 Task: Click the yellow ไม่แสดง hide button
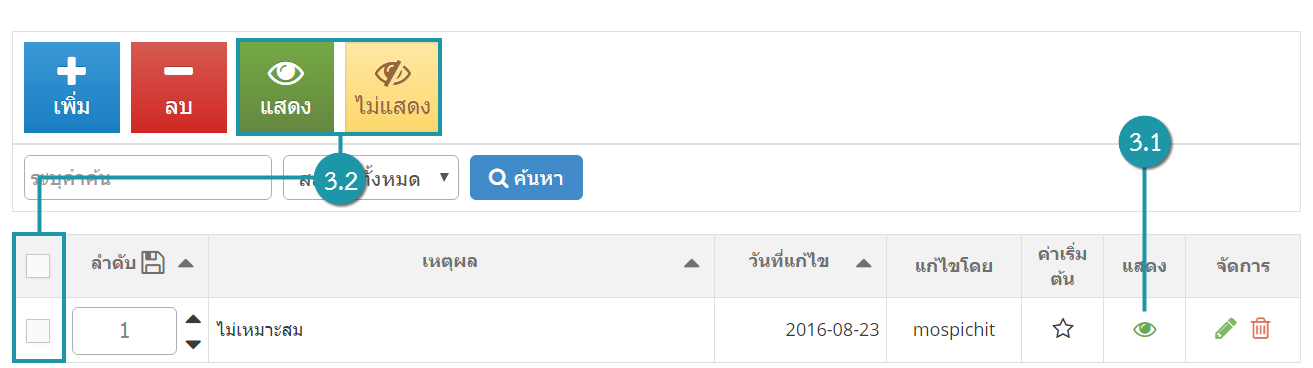pyautogui.click(x=391, y=88)
